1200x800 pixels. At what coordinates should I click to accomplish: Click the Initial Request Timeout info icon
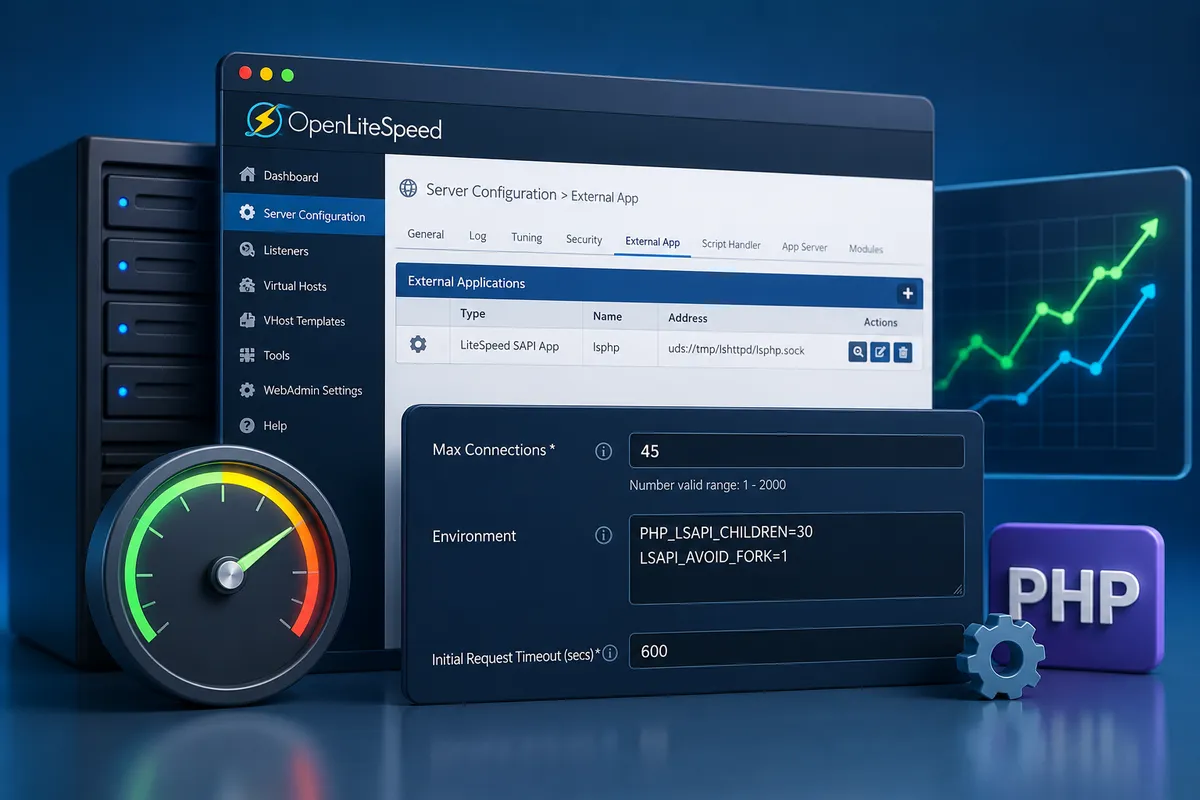[x=609, y=654]
